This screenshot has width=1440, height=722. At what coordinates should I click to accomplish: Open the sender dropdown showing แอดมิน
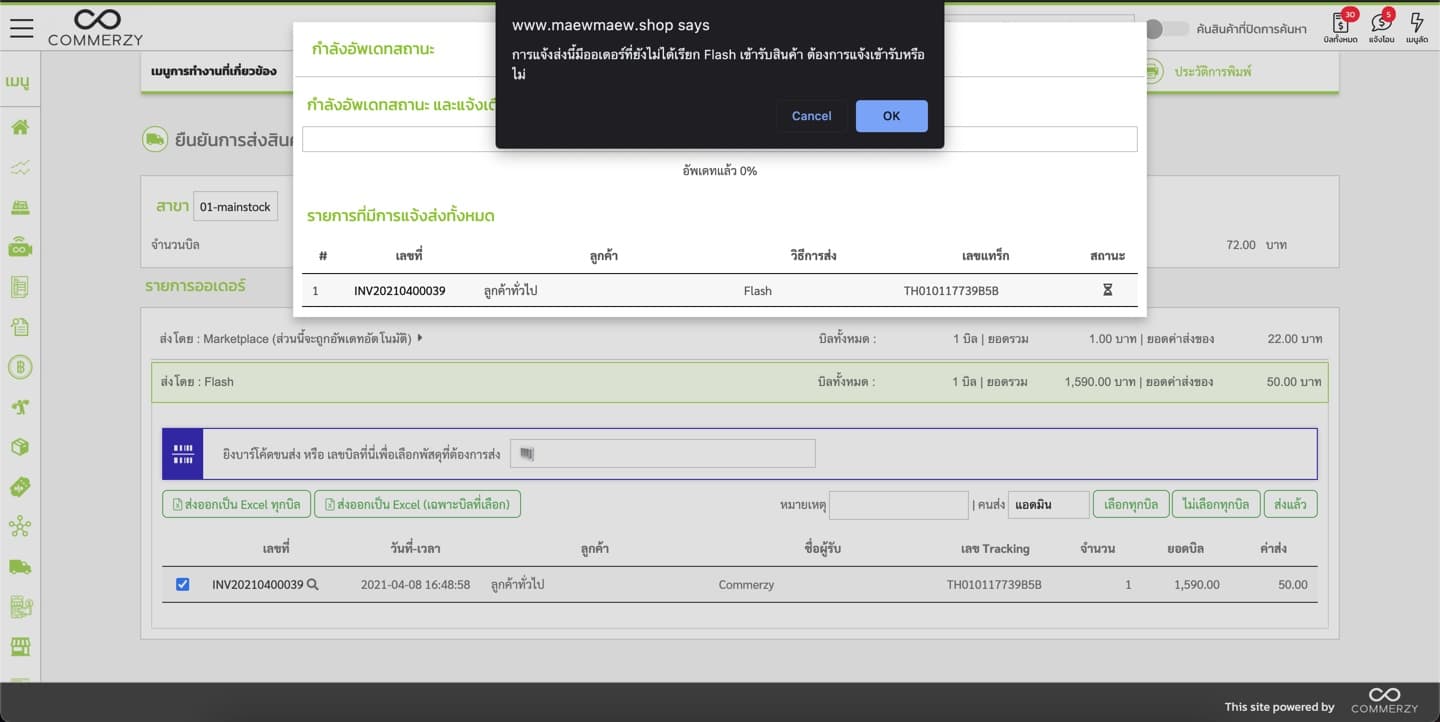click(1048, 505)
